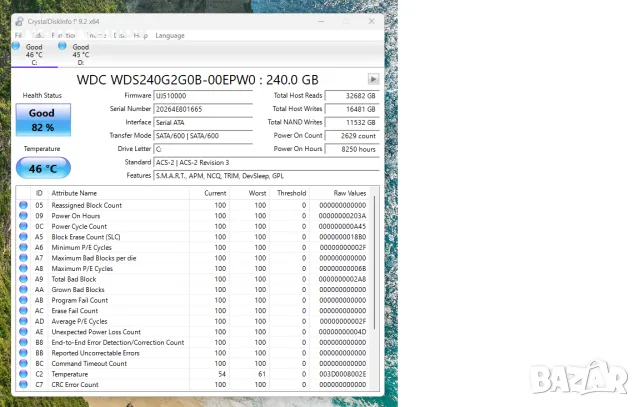Open the Disk menu

[120, 36]
